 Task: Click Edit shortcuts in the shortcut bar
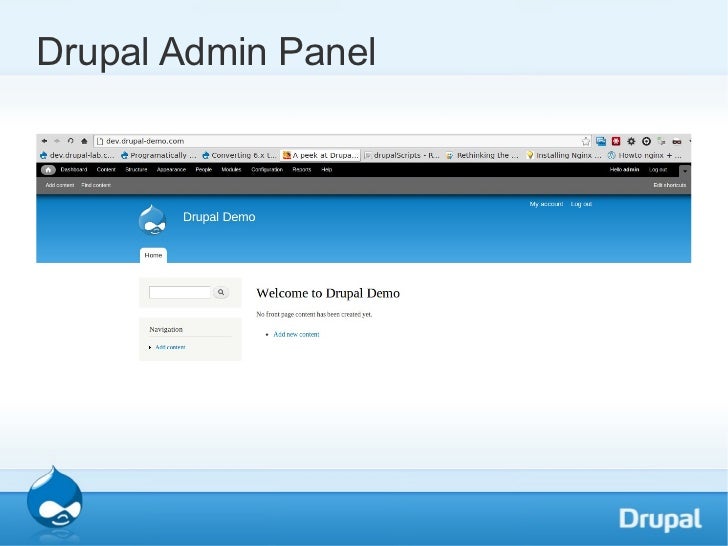coord(670,185)
